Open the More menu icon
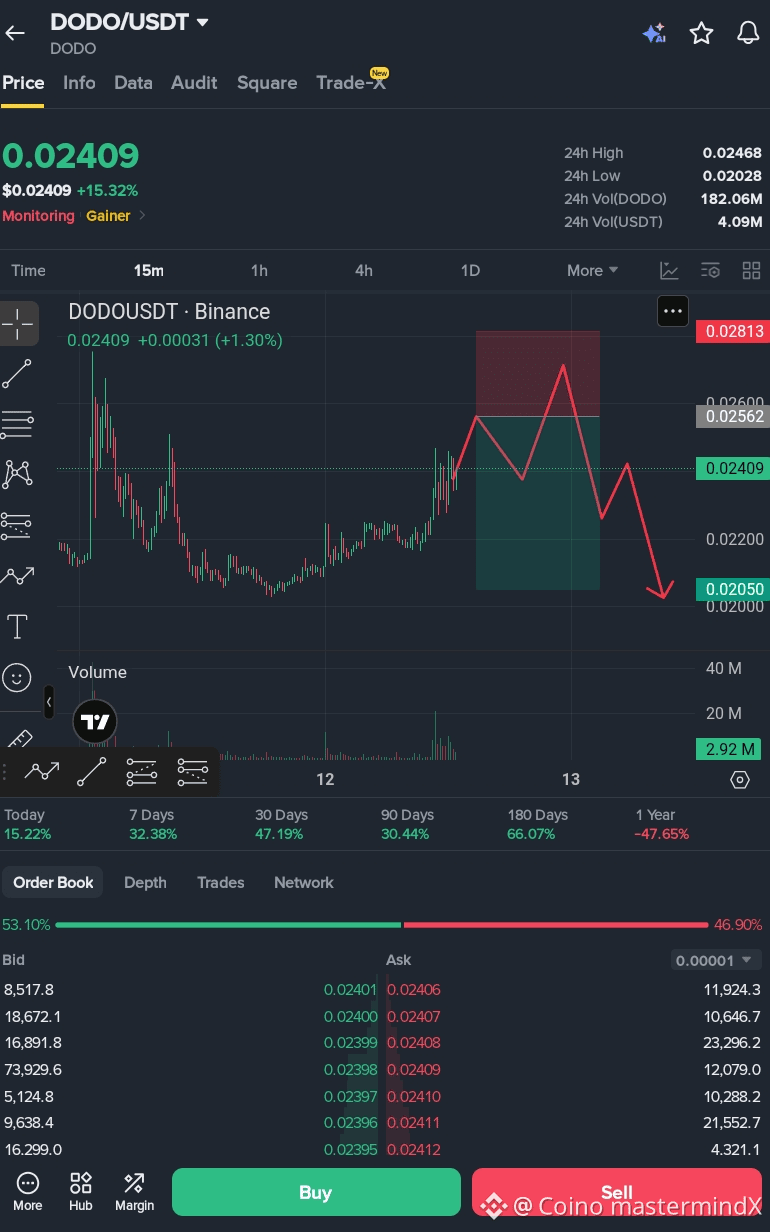770x1232 pixels. 28,1192
